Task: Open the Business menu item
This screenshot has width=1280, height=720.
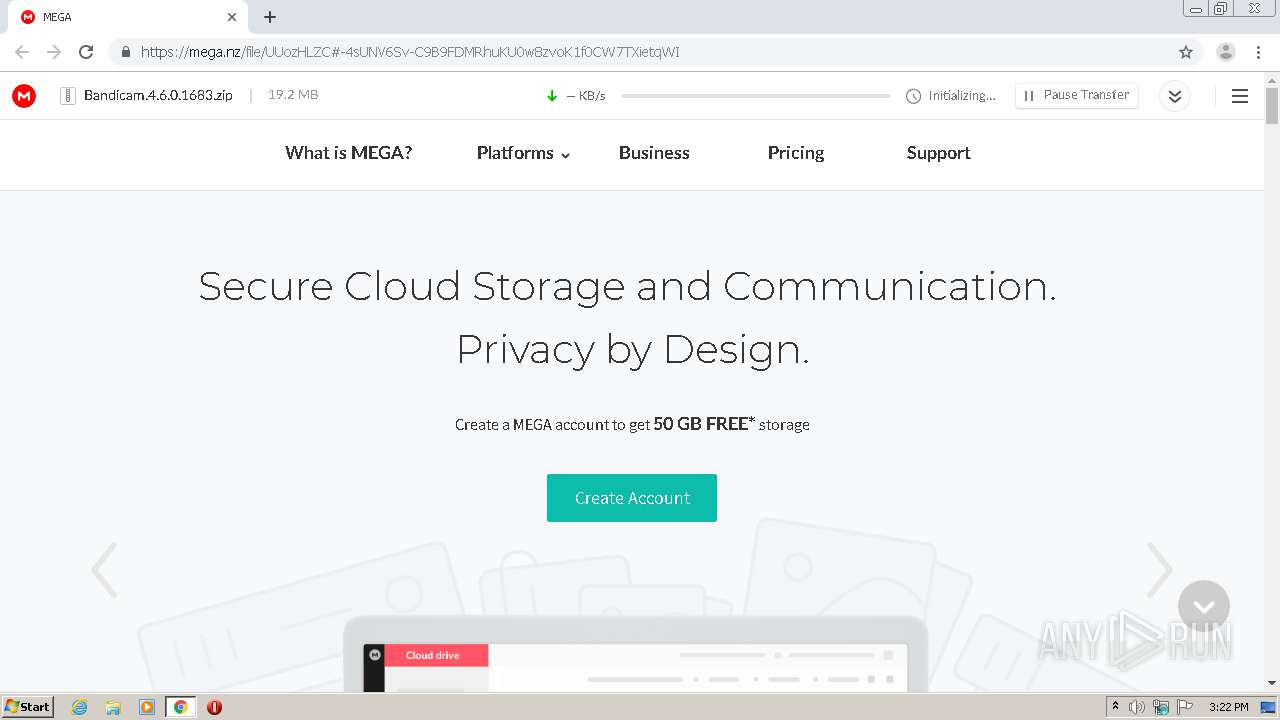Action: 654,153
